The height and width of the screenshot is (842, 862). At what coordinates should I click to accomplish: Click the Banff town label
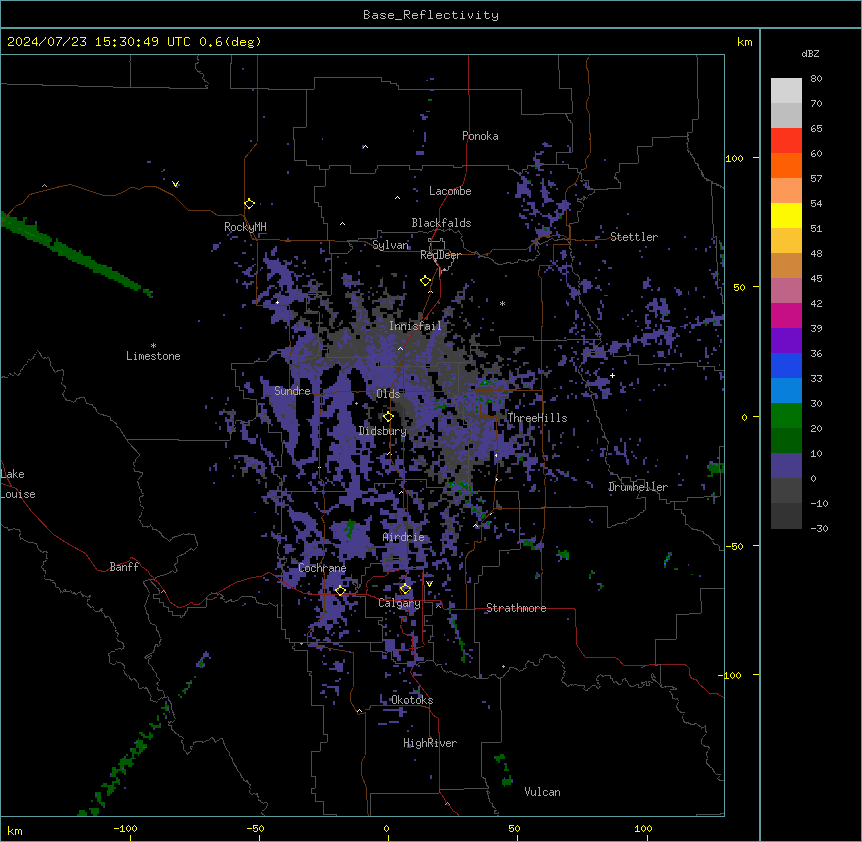pyautogui.click(x=124, y=567)
